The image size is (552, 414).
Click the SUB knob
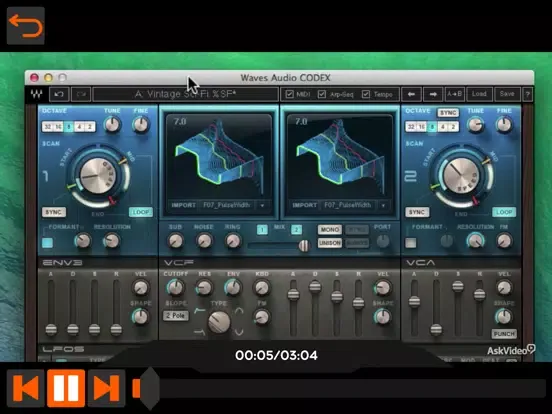tap(175, 241)
